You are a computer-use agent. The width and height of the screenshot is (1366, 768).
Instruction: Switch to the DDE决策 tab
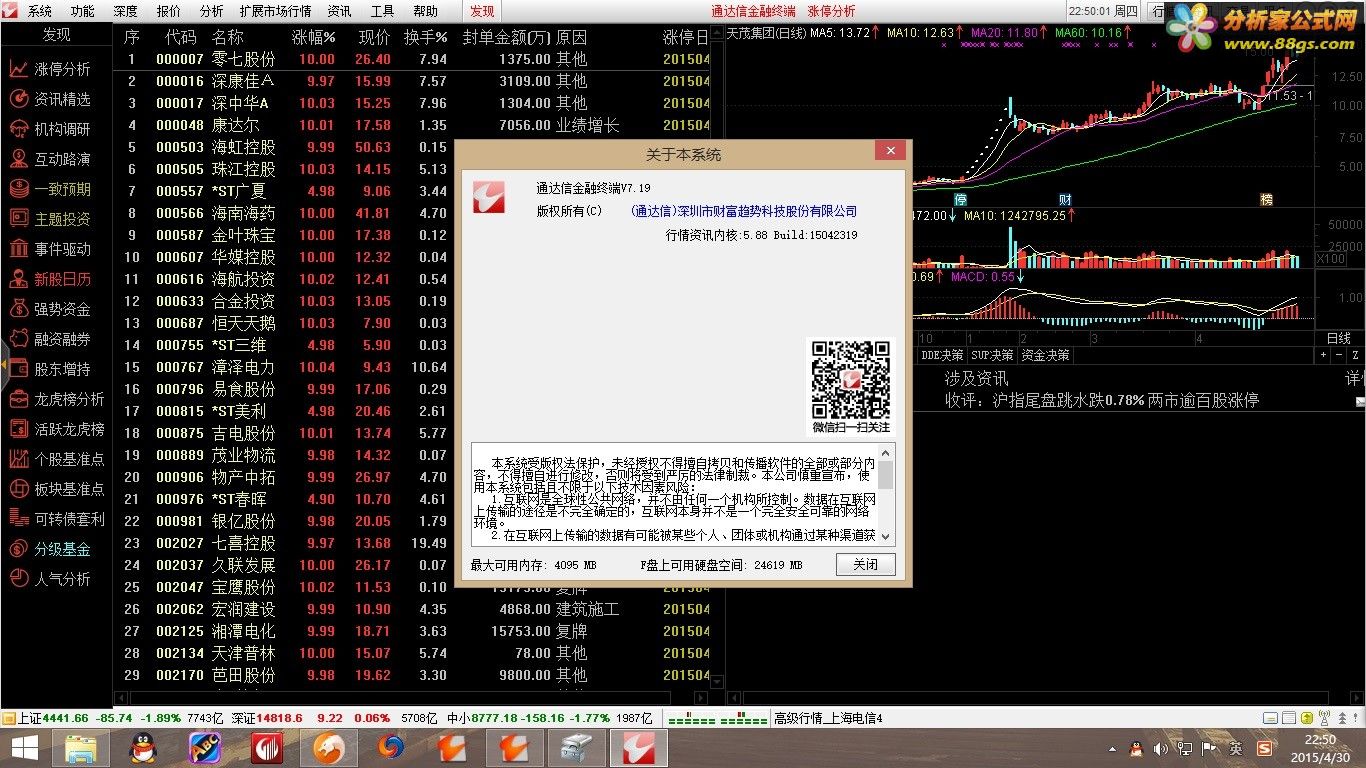tap(942, 355)
